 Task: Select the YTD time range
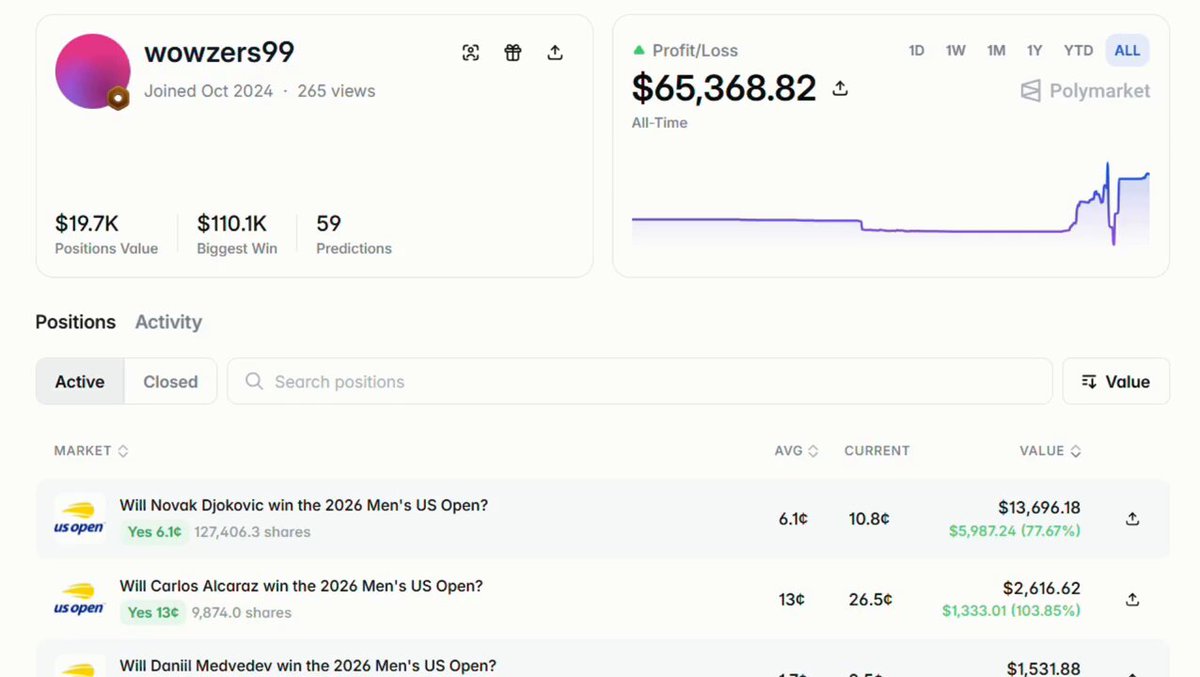click(x=1078, y=50)
